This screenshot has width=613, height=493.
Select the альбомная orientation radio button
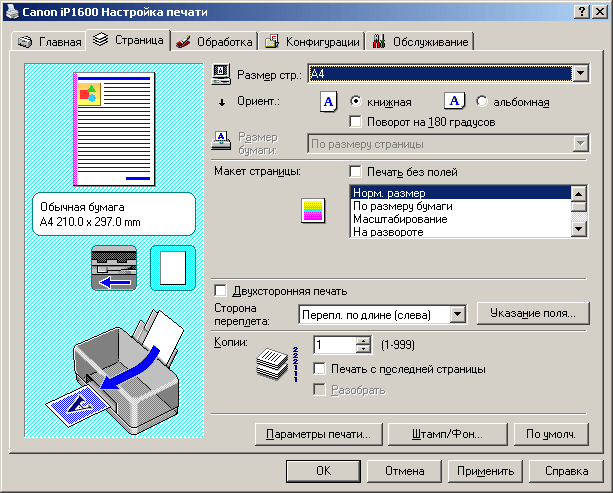(482, 102)
